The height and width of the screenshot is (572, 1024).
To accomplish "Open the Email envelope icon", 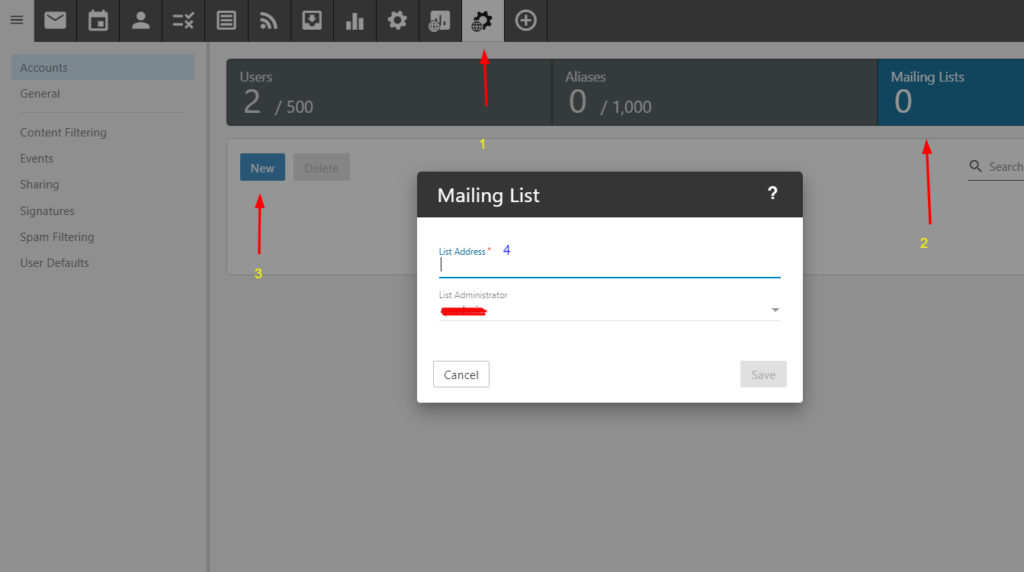I will point(55,20).
